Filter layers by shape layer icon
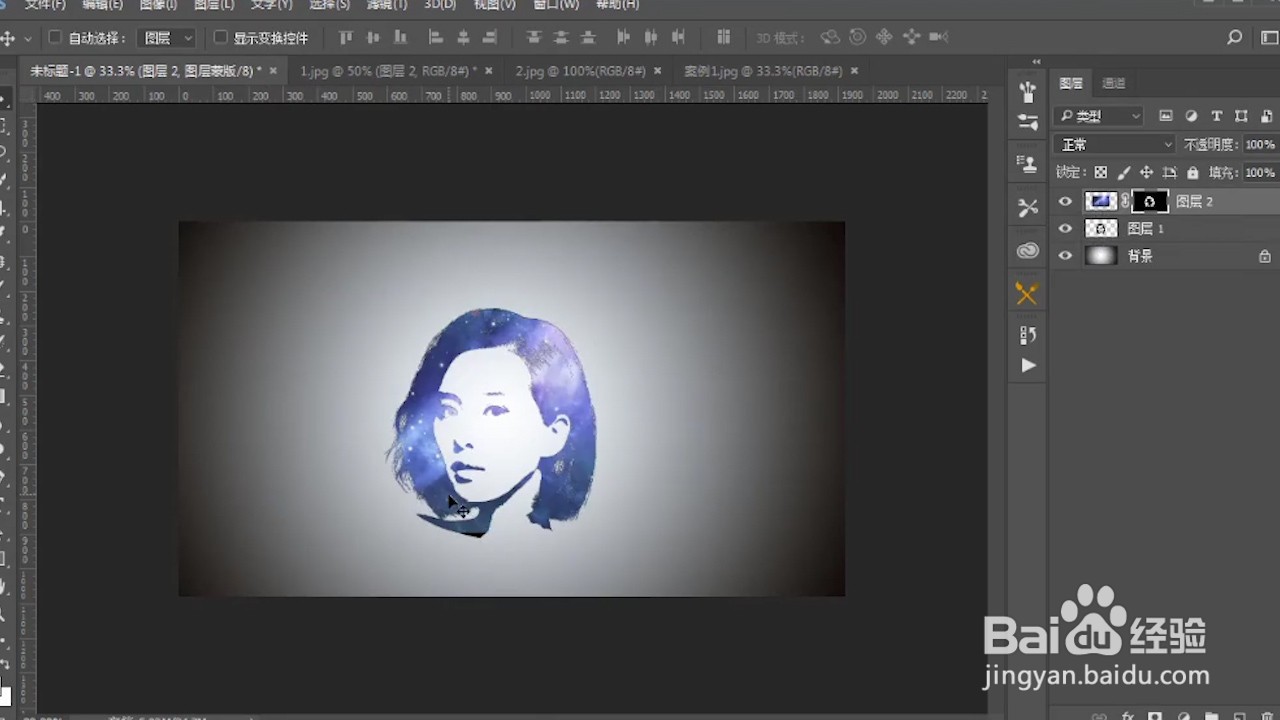This screenshot has height=720, width=1280. [x=1241, y=116]
